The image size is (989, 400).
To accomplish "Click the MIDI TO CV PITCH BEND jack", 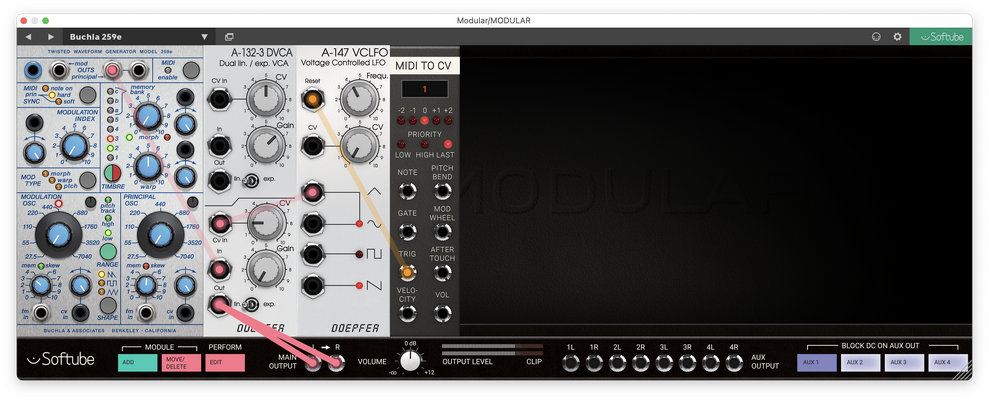I will [x=442, y=191].
